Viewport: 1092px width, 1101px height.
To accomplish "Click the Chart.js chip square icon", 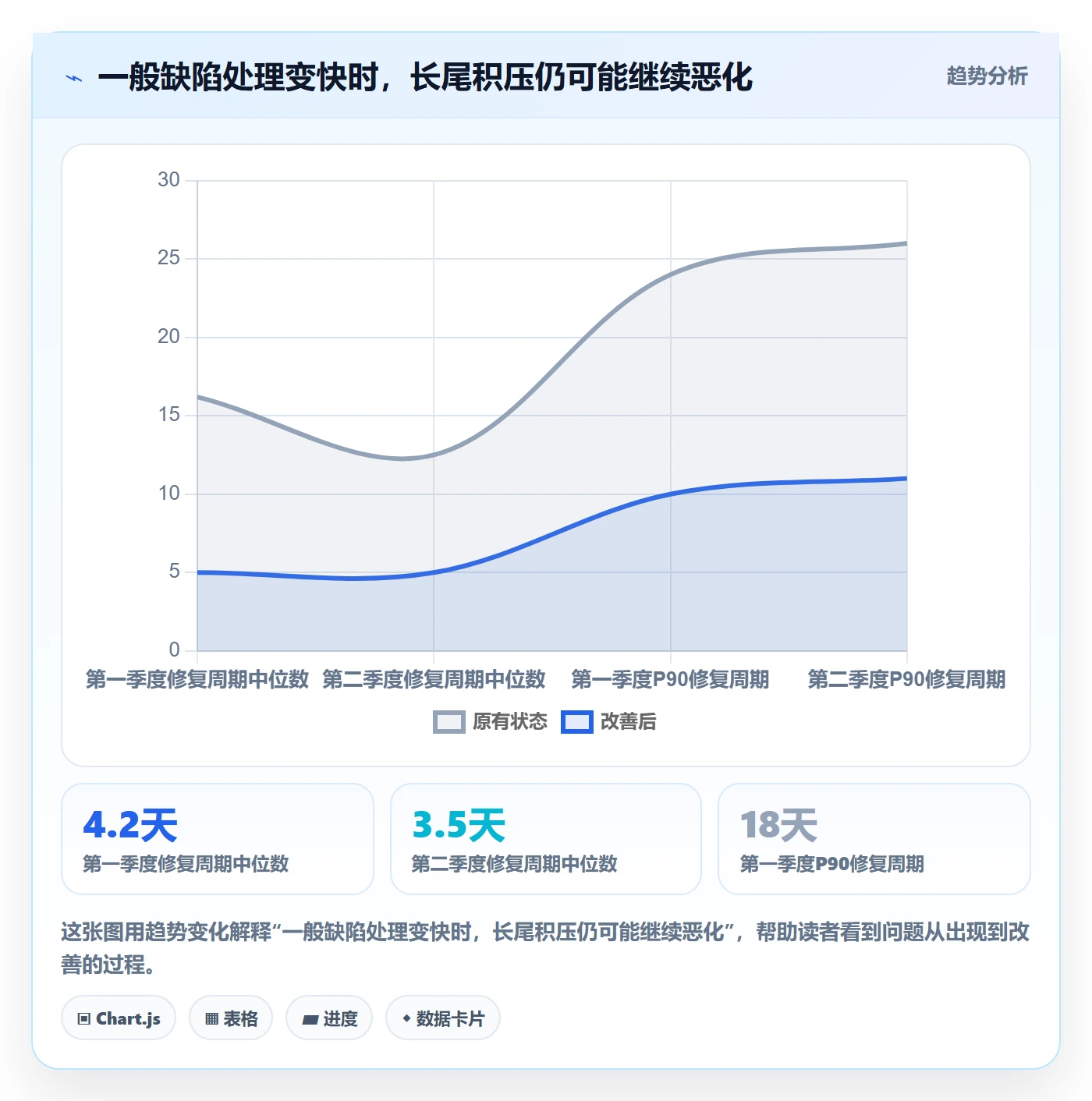I will (x=84, y=1019).
